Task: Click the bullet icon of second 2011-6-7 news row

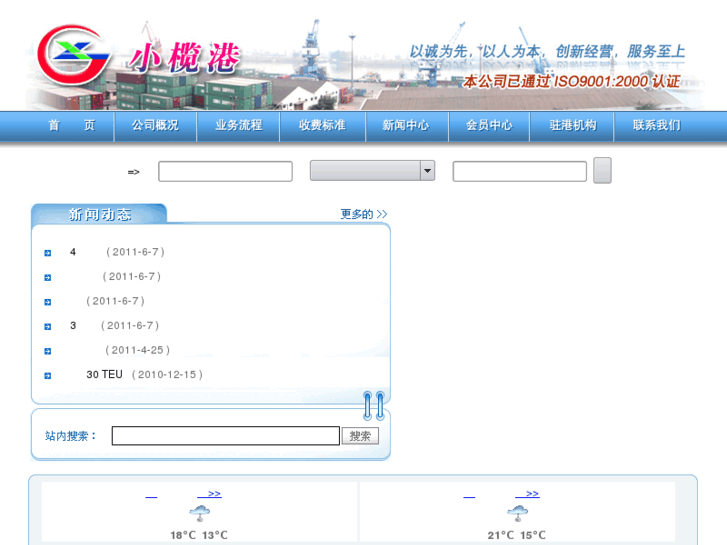Action: pyautogui.click(x=47, y=277)
